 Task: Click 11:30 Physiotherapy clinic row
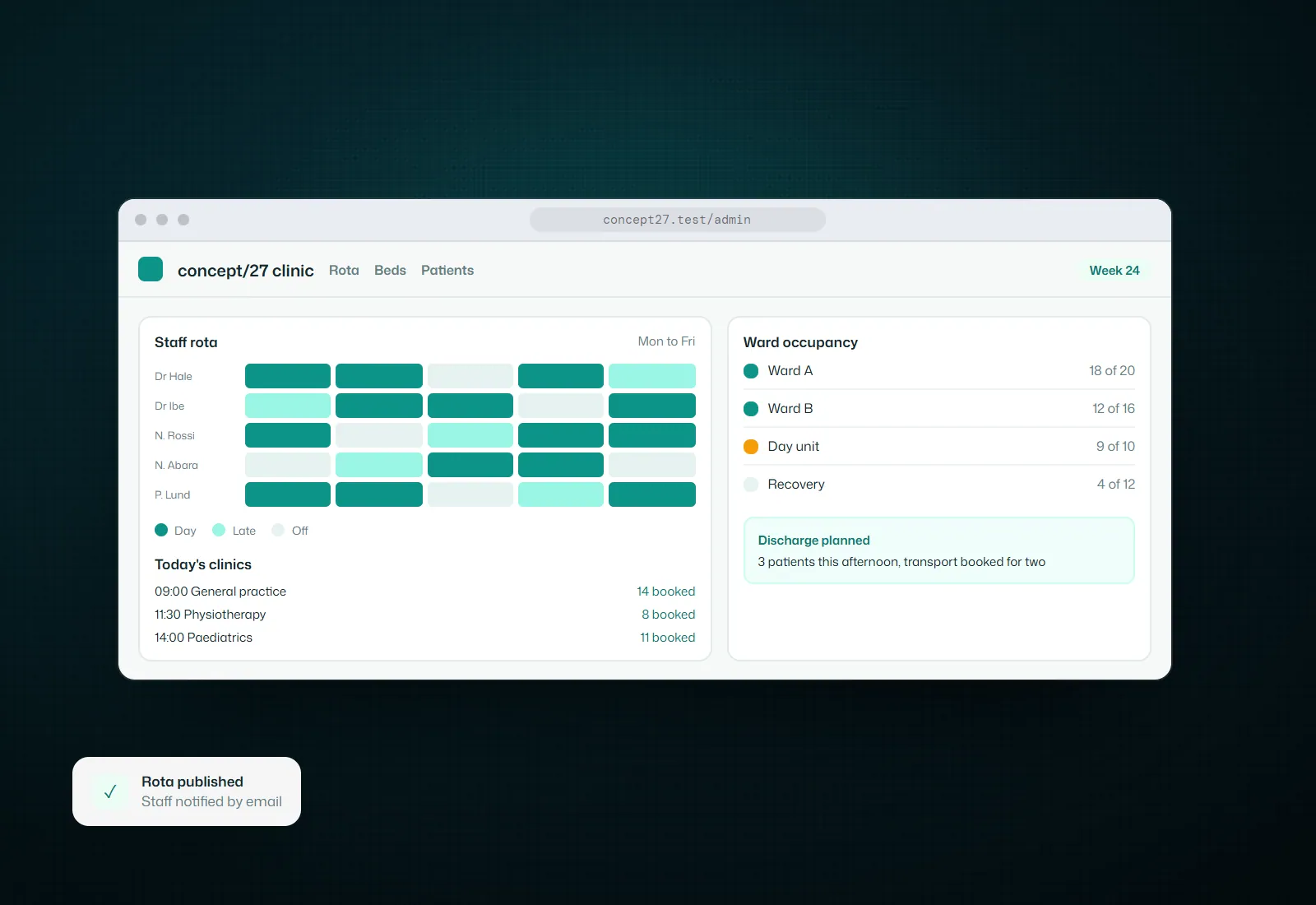coord(425,615)
